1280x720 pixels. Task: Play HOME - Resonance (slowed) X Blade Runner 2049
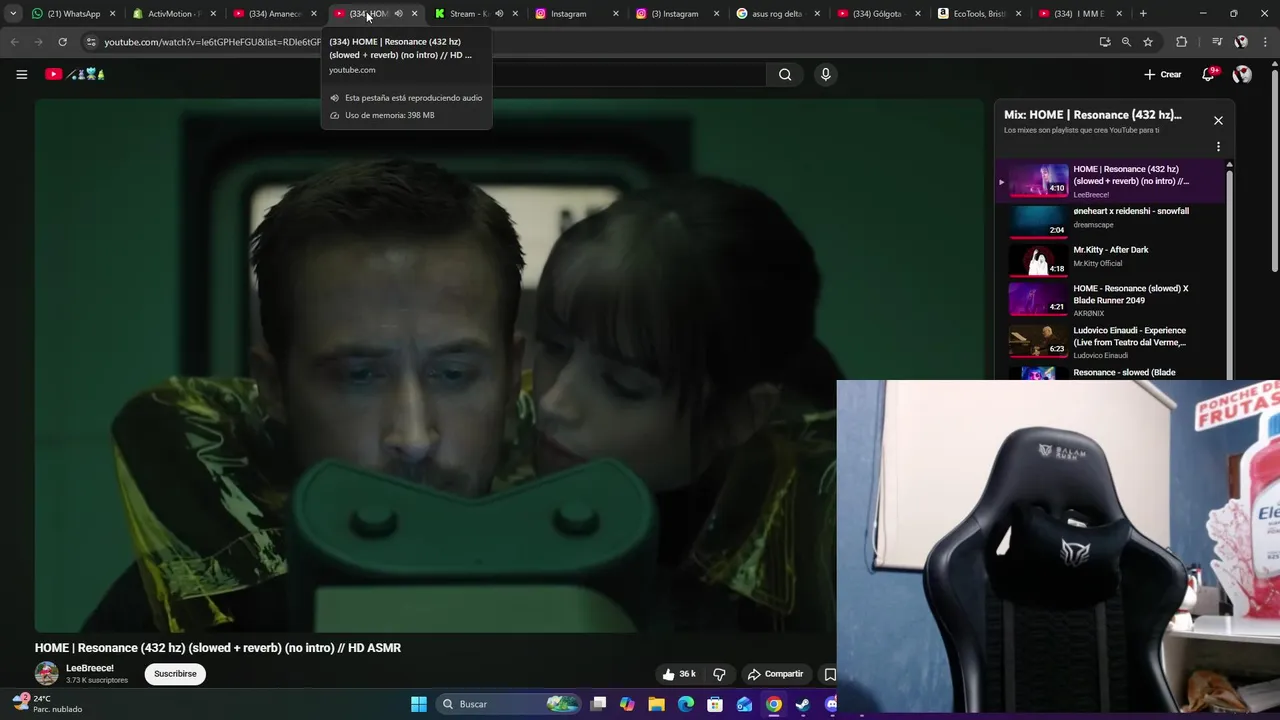pos(1110,300)
